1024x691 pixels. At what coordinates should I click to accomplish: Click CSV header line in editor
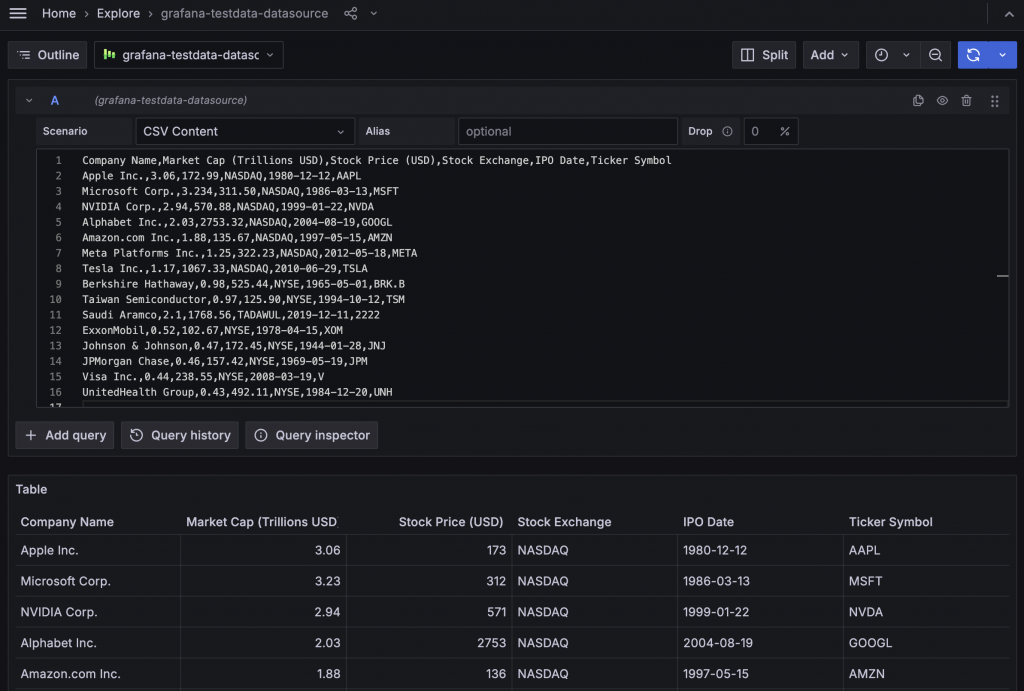pos(377,160)
